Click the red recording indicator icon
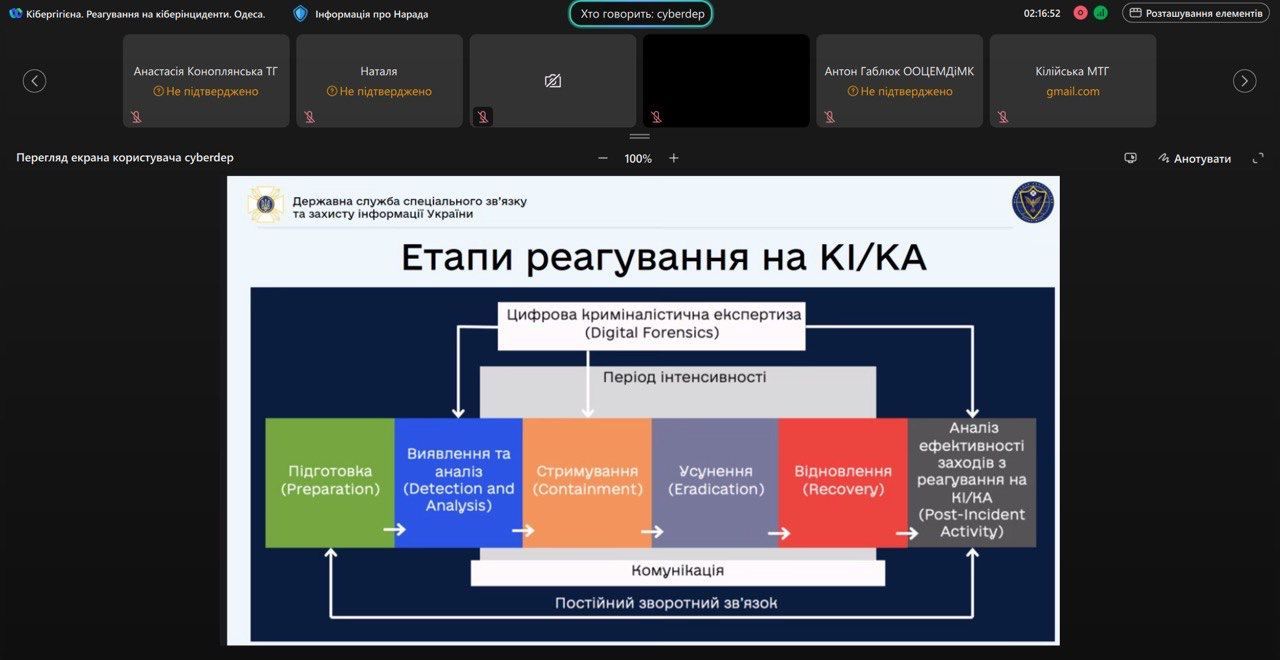The width and height of the screenshot is (1280, 660). click(1080, 13)
